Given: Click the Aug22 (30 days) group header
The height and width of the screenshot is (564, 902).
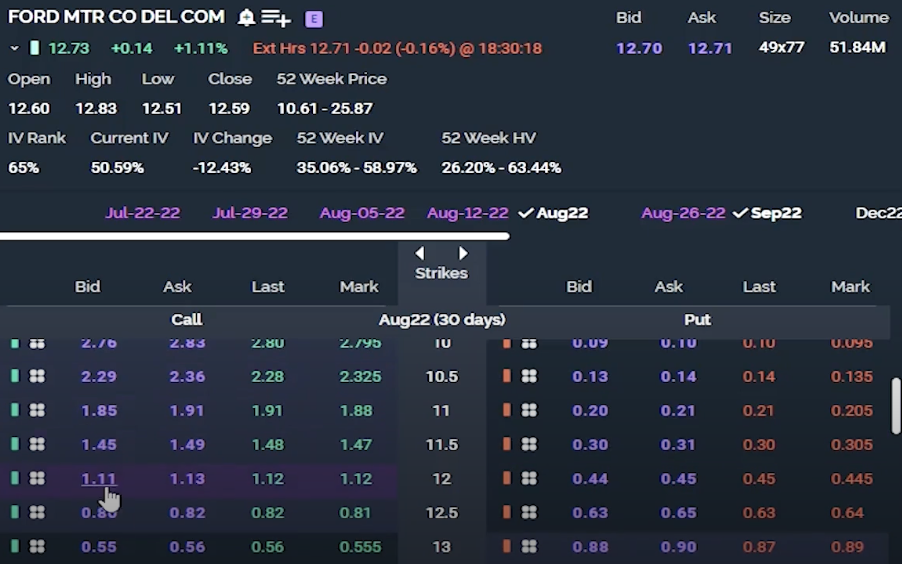Looking at the screenshot, I should click(x=442, y=319).
